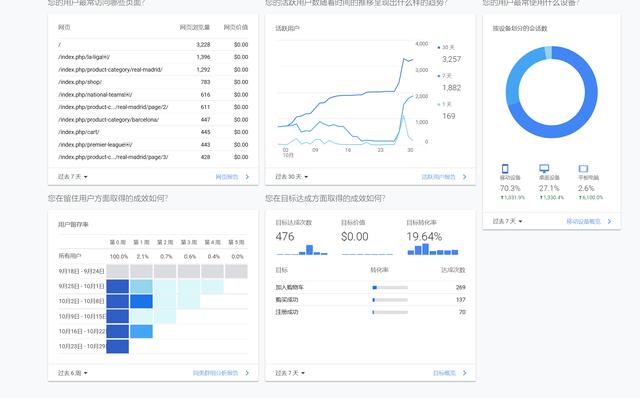The image size is (640, 398).
Task: Open the 过去 30 天 dropdown under active users chart
Action: (291, 177)
